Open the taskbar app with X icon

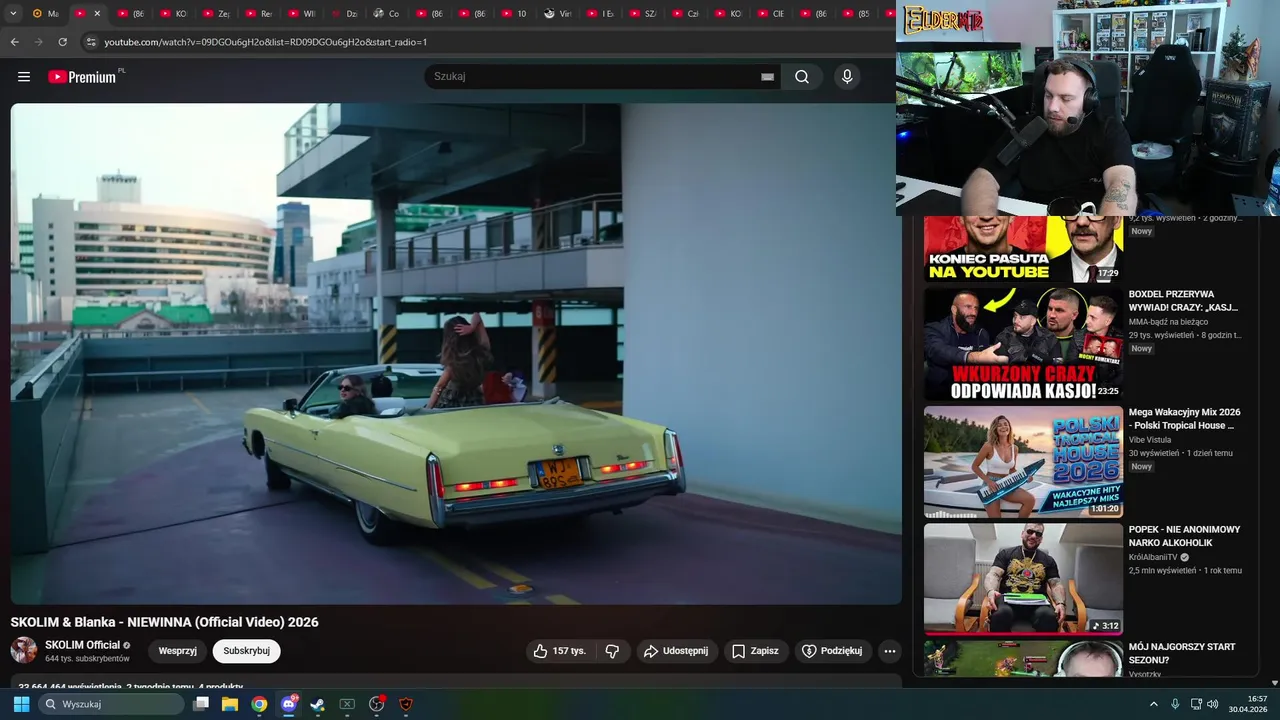pos(347,704)
